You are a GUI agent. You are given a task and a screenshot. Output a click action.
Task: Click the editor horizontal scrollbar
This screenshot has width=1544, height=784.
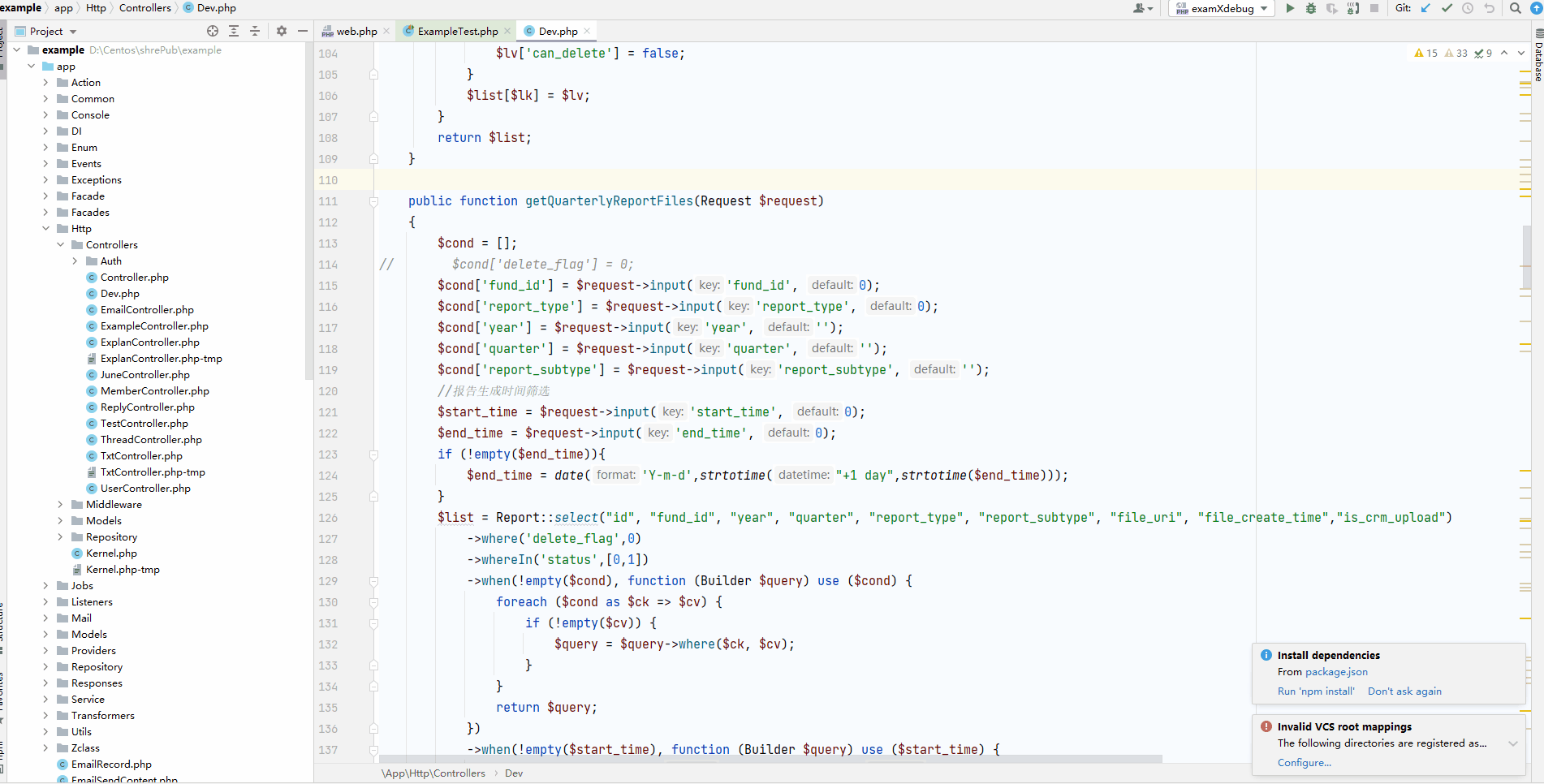click(770, 759)
